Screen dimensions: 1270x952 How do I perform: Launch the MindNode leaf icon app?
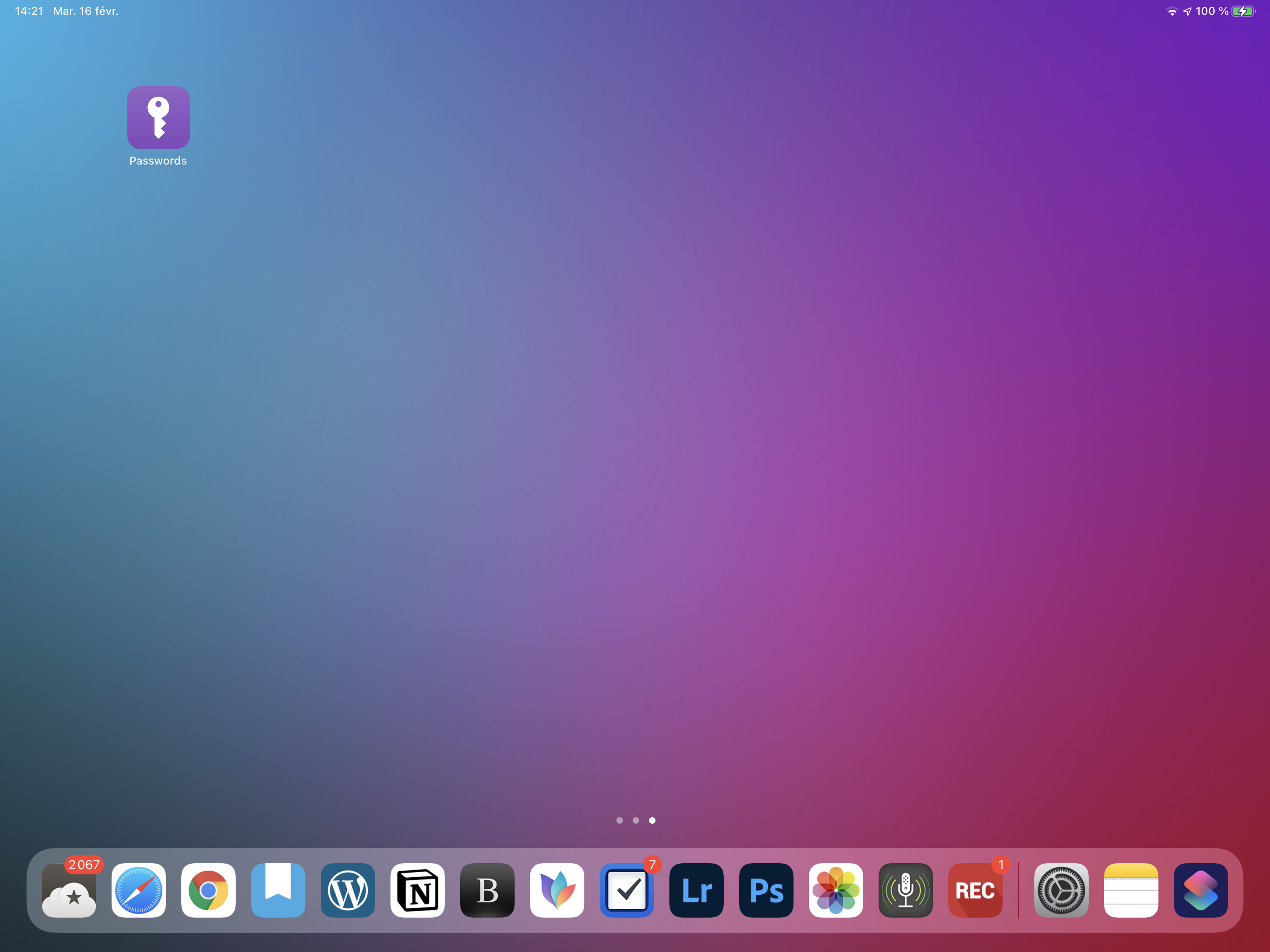tap(557, 890)
